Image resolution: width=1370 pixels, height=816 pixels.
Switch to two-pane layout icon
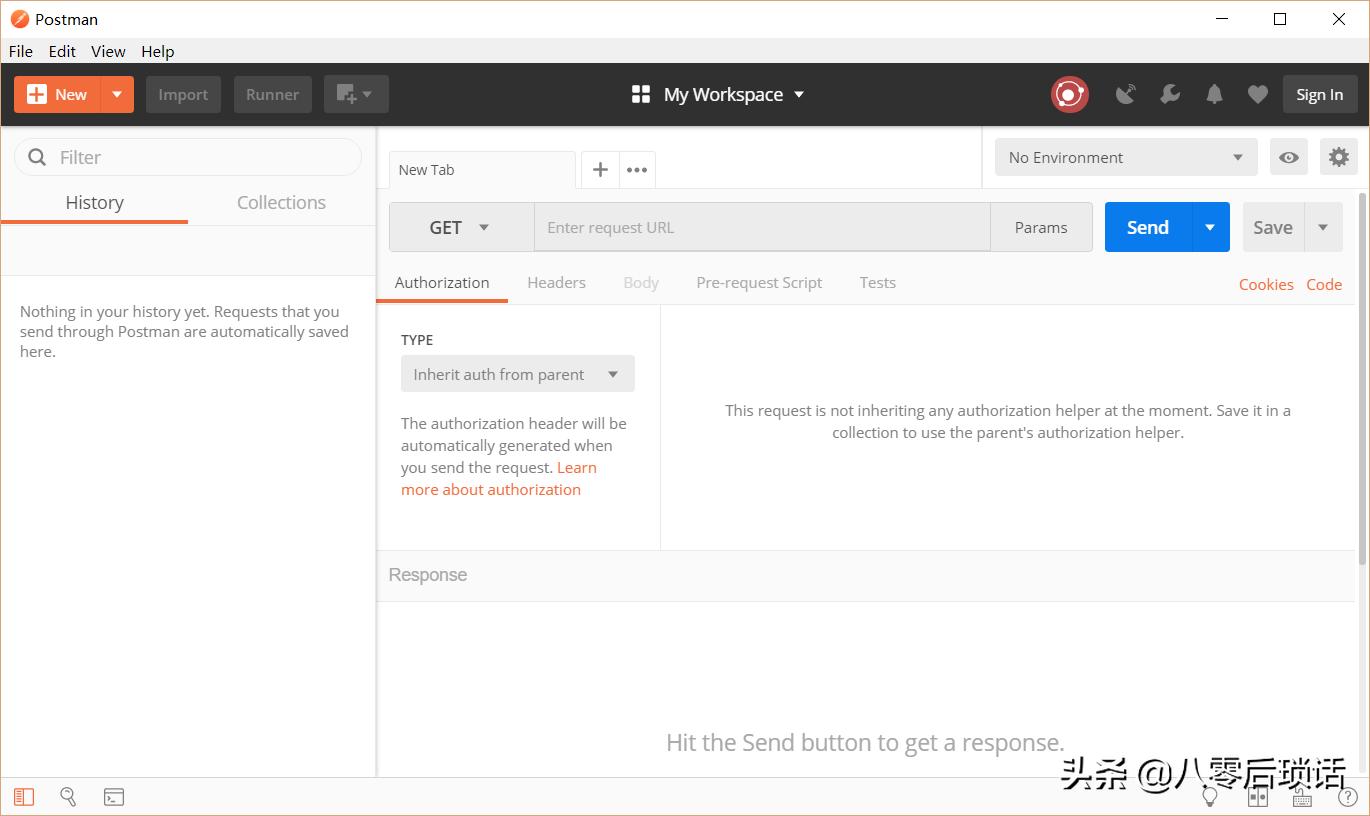(1258, 797)
